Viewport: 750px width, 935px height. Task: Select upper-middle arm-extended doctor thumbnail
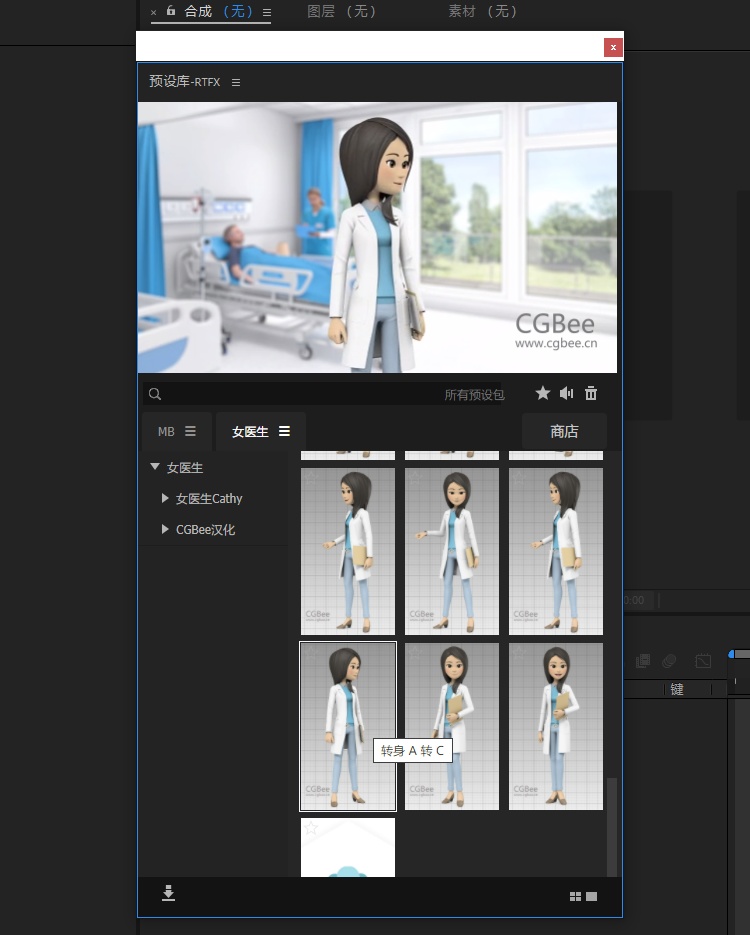452,551
